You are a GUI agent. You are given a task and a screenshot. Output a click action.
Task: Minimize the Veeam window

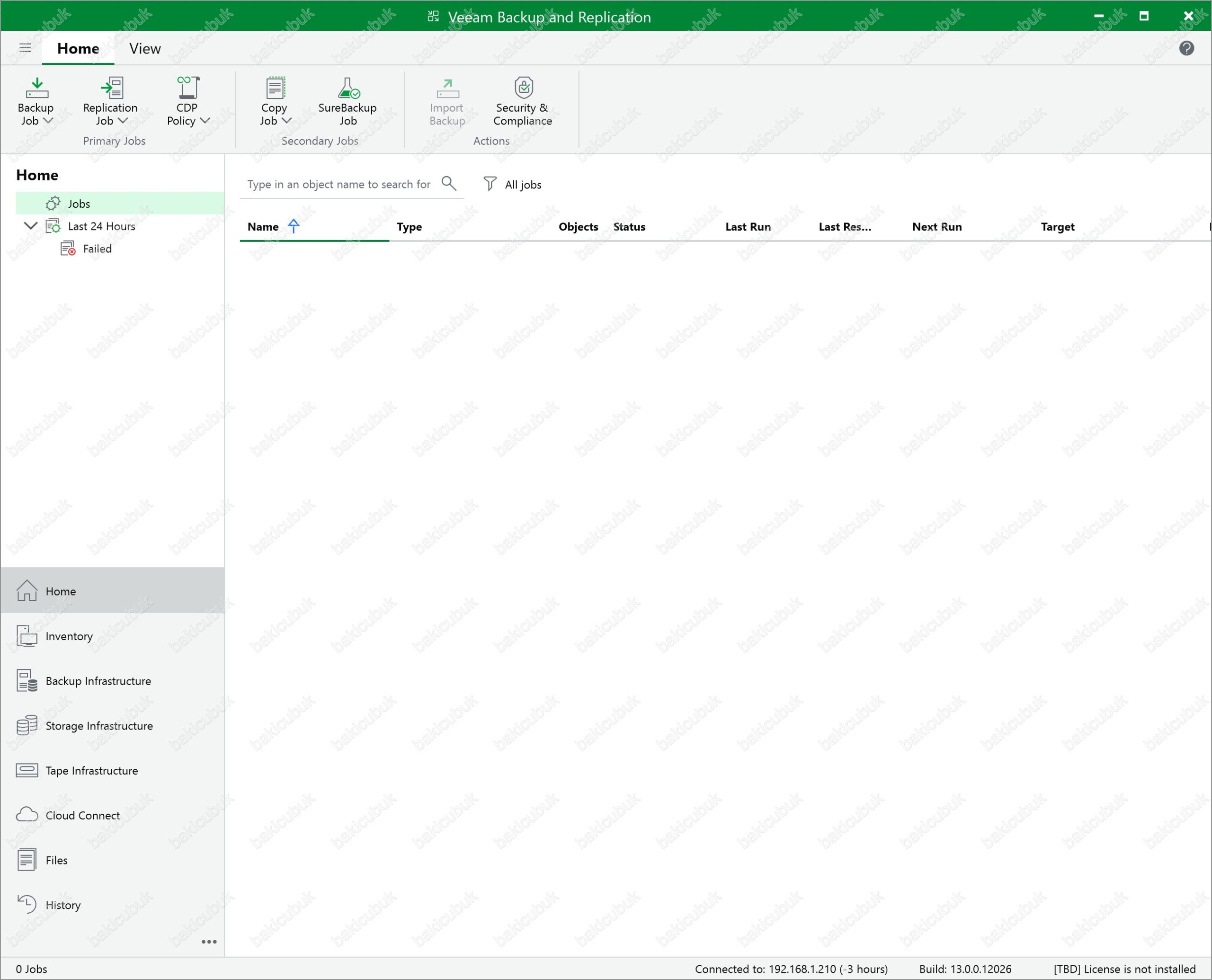coord(1098,16)
